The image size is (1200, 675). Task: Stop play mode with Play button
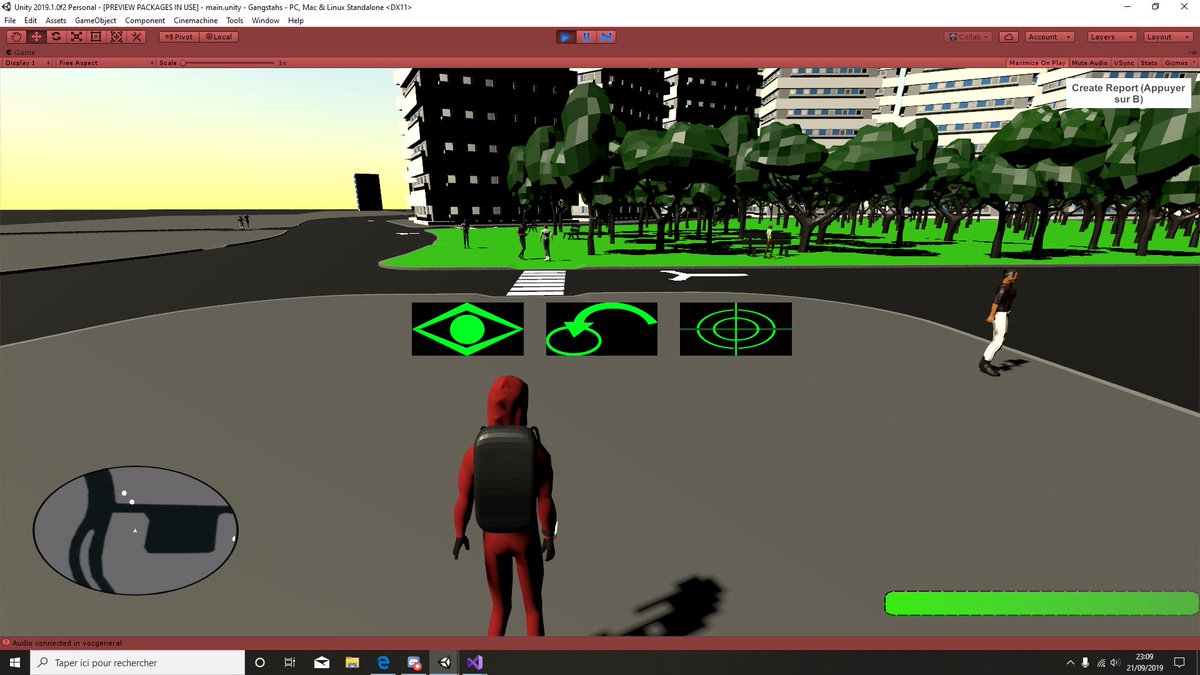point(566,37)
